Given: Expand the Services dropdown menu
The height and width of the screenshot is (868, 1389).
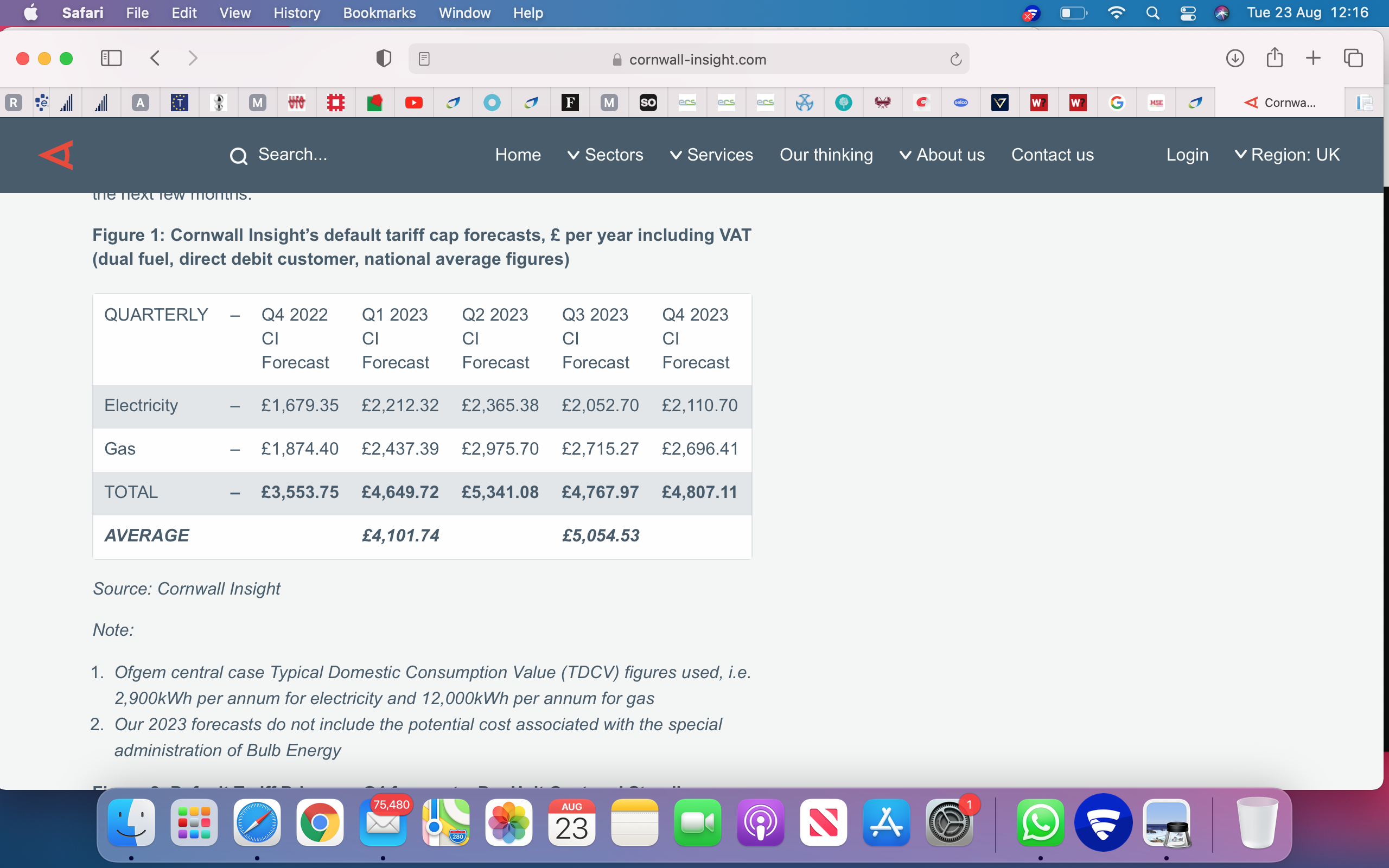Looking at the screenshot, I should click(x=711, y=155).
